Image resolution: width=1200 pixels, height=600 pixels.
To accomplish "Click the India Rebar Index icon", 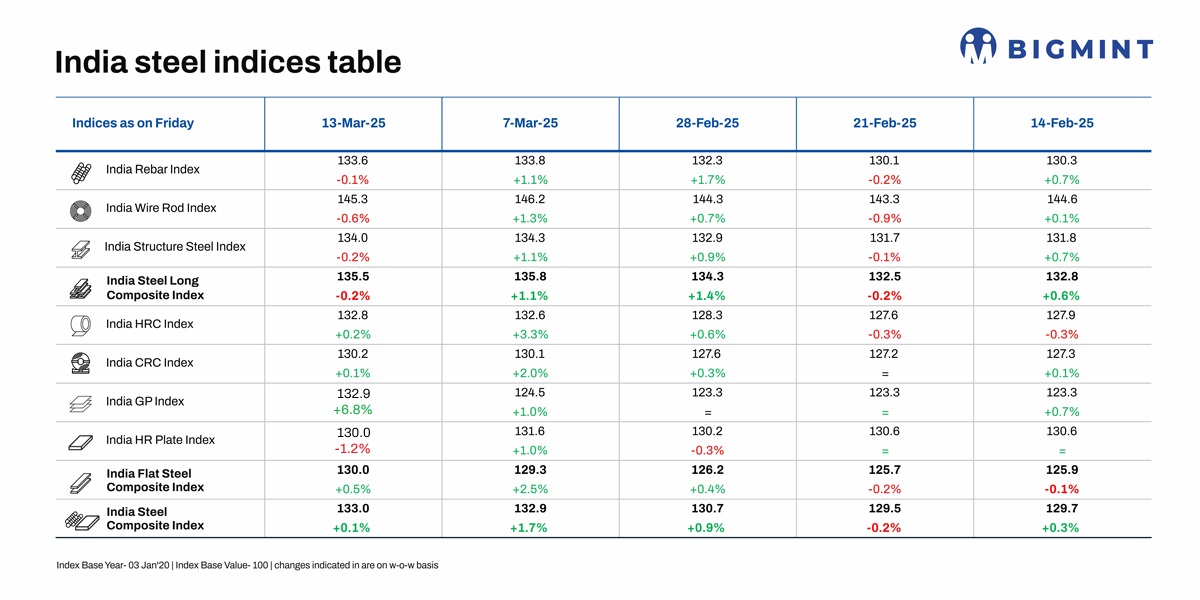I will pyautogui.click(x=82, y=172).
